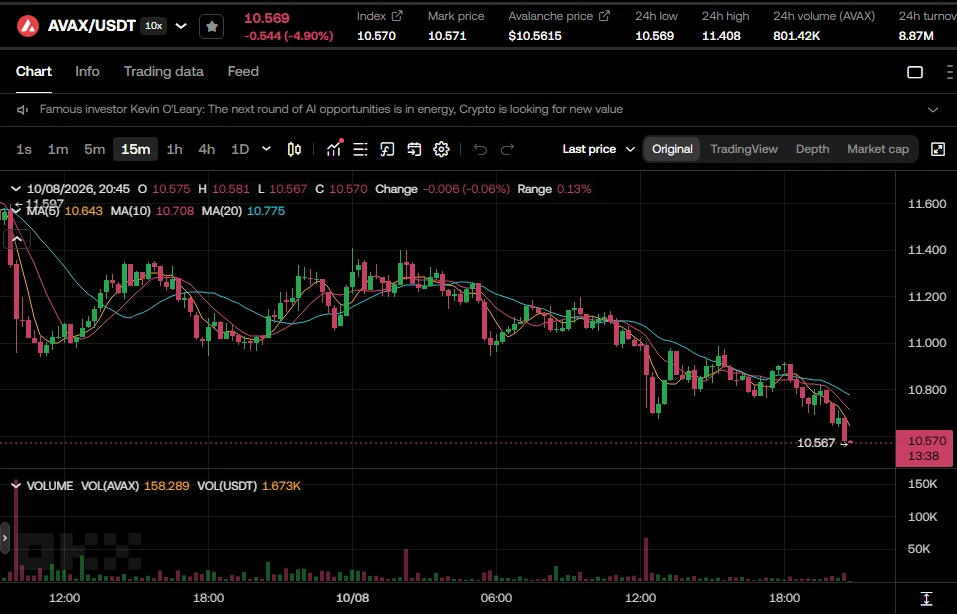Switch chart view to TradingView
This screenshot has width=957, height=614.
pyautogui.click(x=744, y=150)
